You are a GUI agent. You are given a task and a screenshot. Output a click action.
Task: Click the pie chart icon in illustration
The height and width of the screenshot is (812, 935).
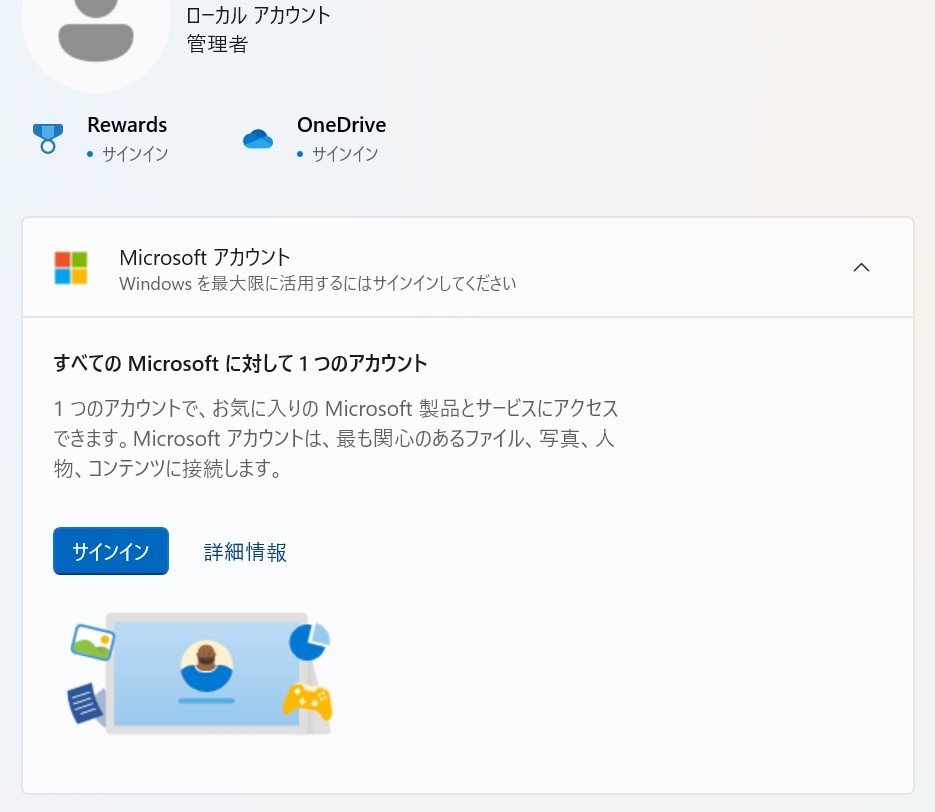[309, 641]
